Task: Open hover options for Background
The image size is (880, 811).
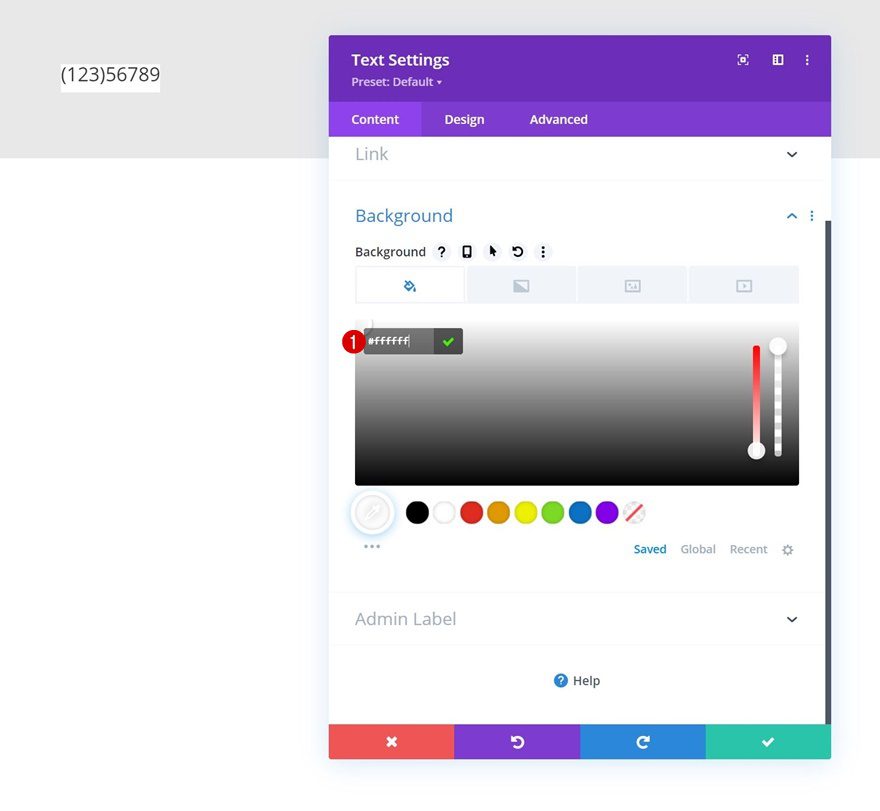Action: (x=492, y=252)
